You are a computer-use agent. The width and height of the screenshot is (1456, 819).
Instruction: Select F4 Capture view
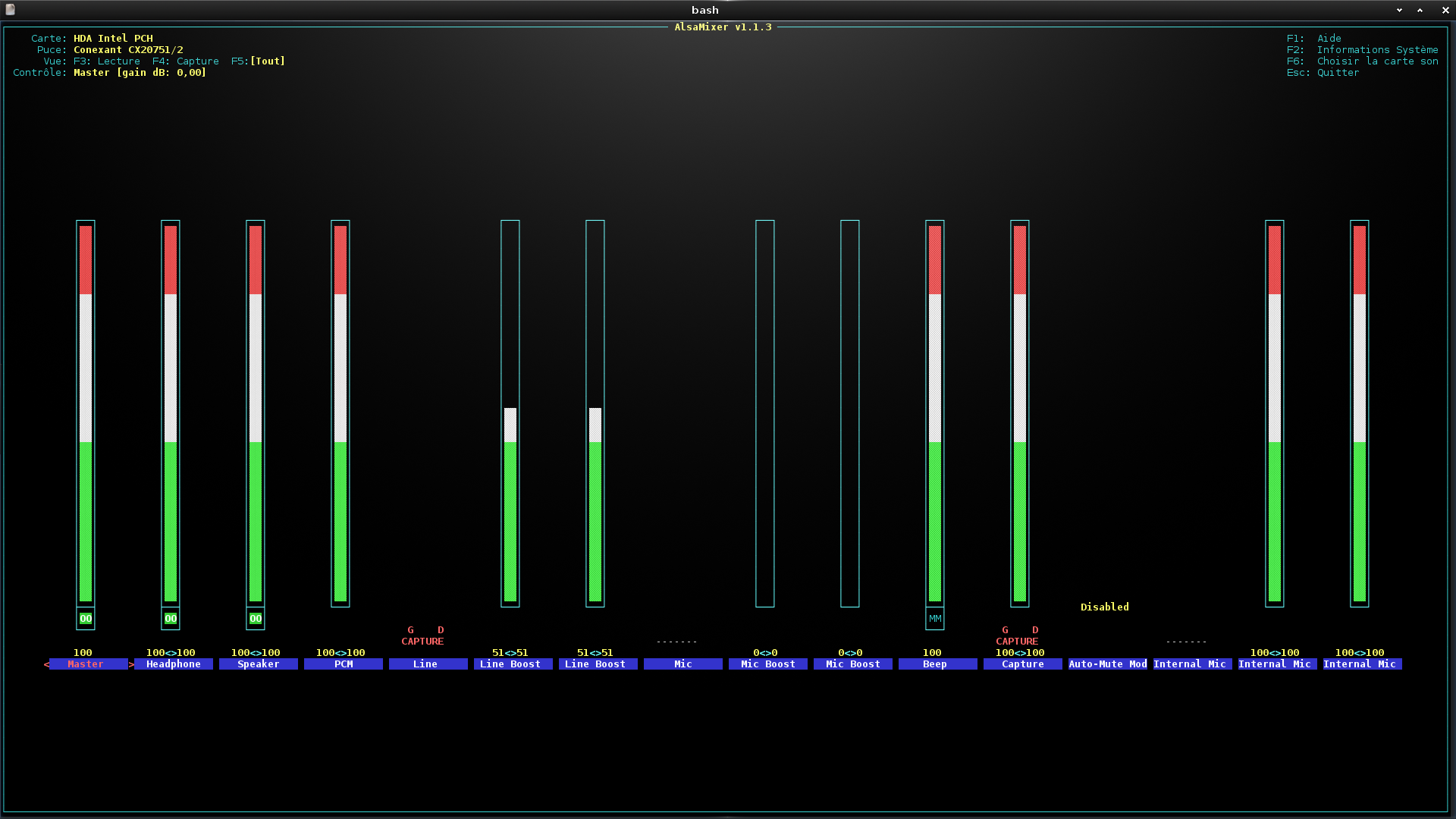(186, 61)
